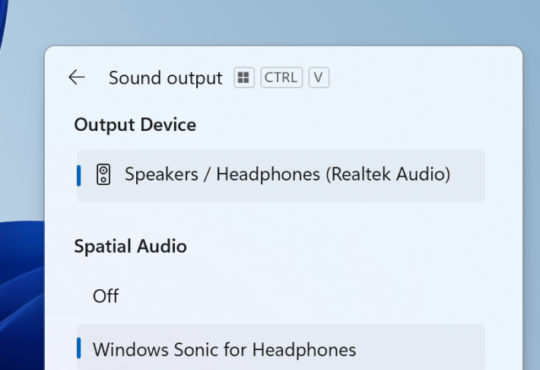This screenshot has width=540, height=370.
Task: Click blue selection bar beside Speakers device
Action: pyautogui.click(x=79, y=175)
